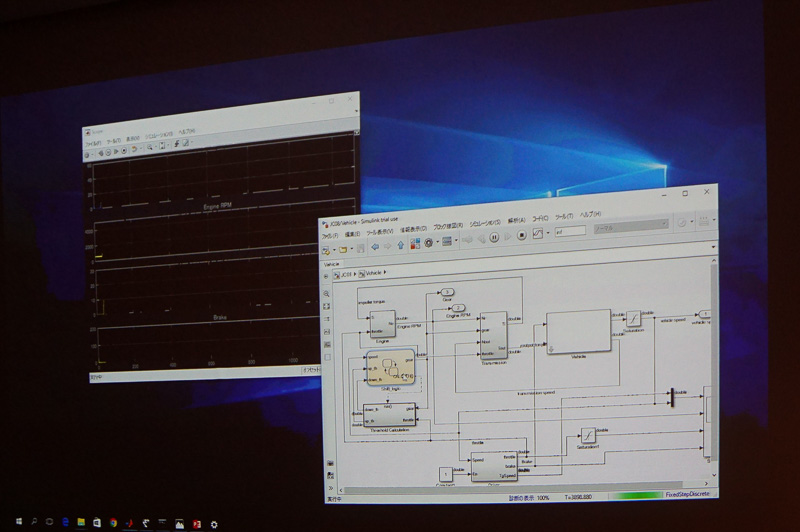Click the Build model icon at toolbar end
Screen dimensions: 800x532
[x=704, y=221]
